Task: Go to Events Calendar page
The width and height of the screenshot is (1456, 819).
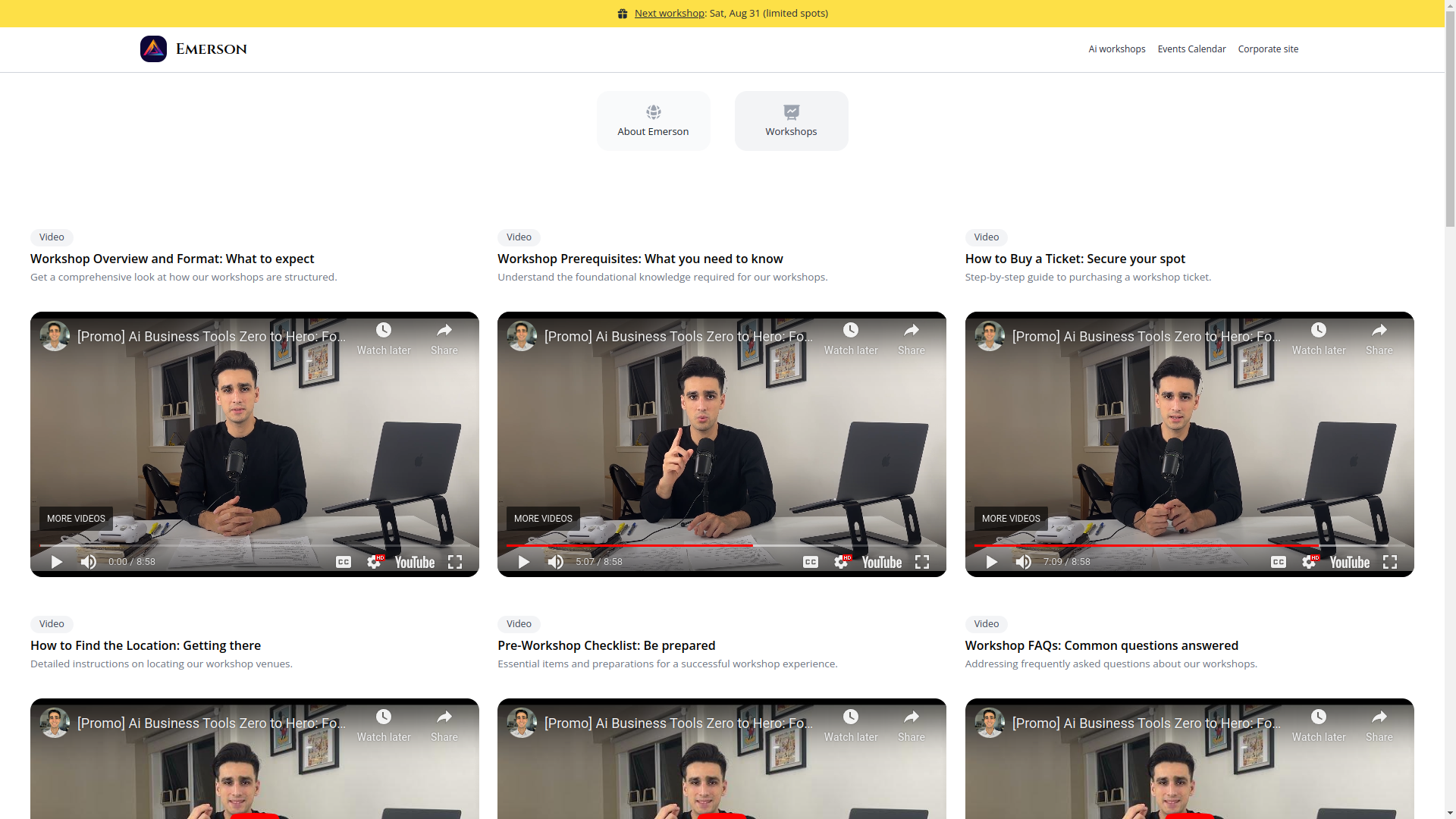Action: pos(1191,49)
